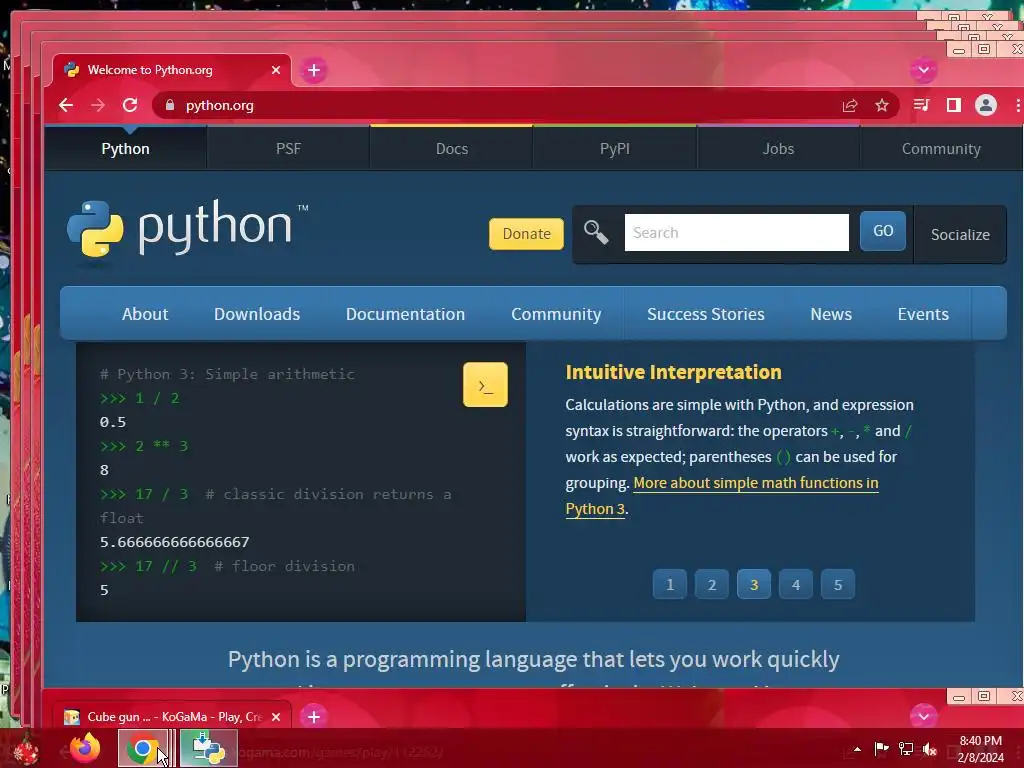Add a new tab in the KoGaMa window

click(313, 716)
